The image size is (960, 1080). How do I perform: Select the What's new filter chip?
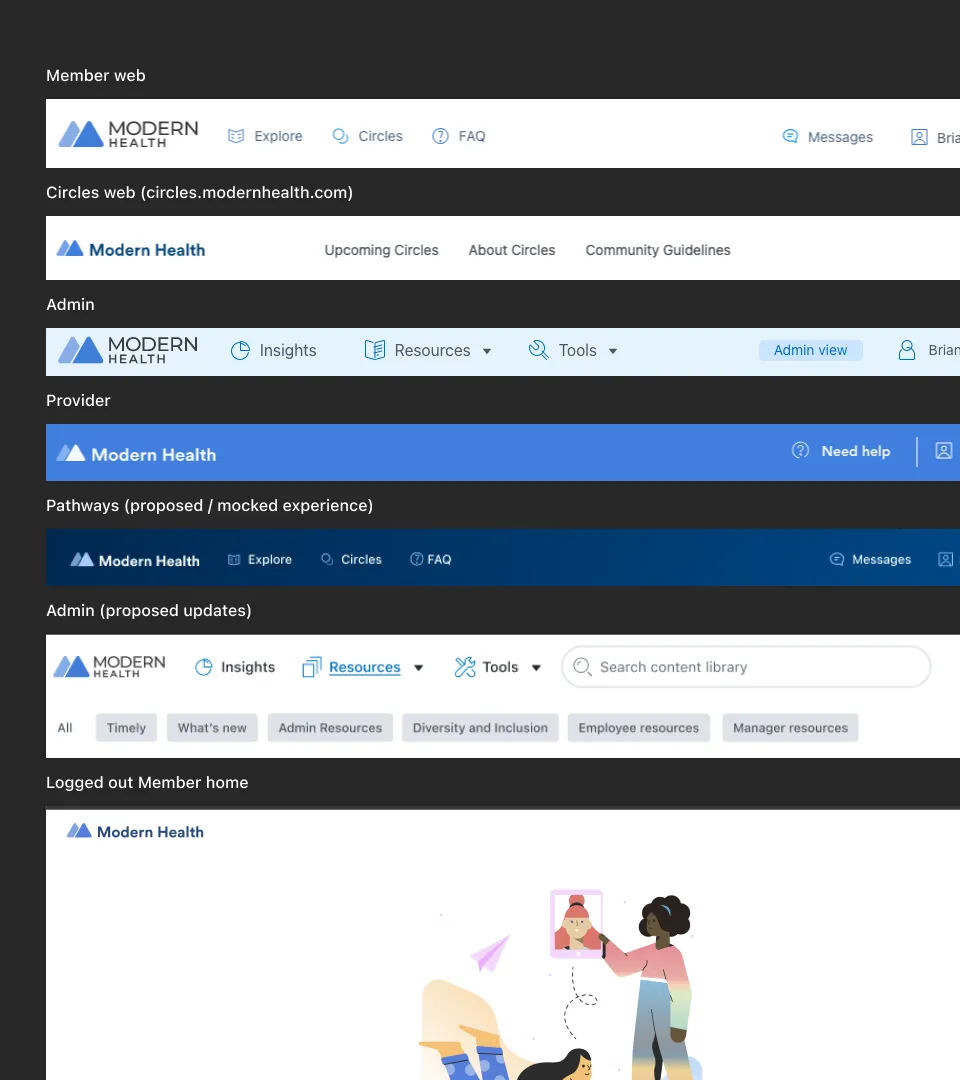click(212, 727)
